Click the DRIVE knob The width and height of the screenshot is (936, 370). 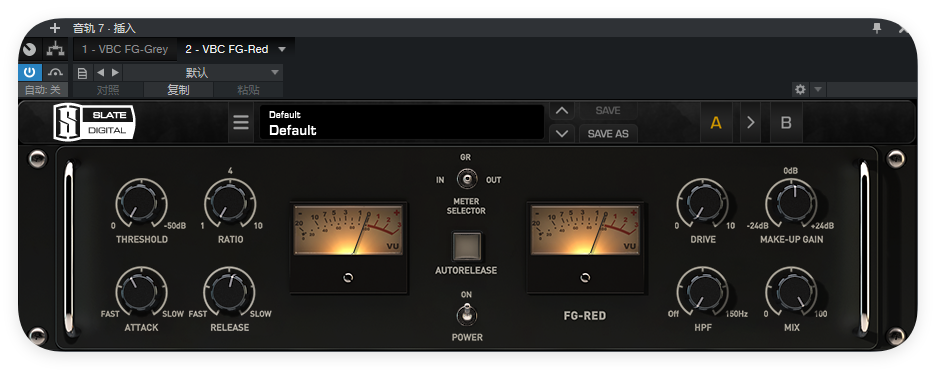click(x=702, y=203)
